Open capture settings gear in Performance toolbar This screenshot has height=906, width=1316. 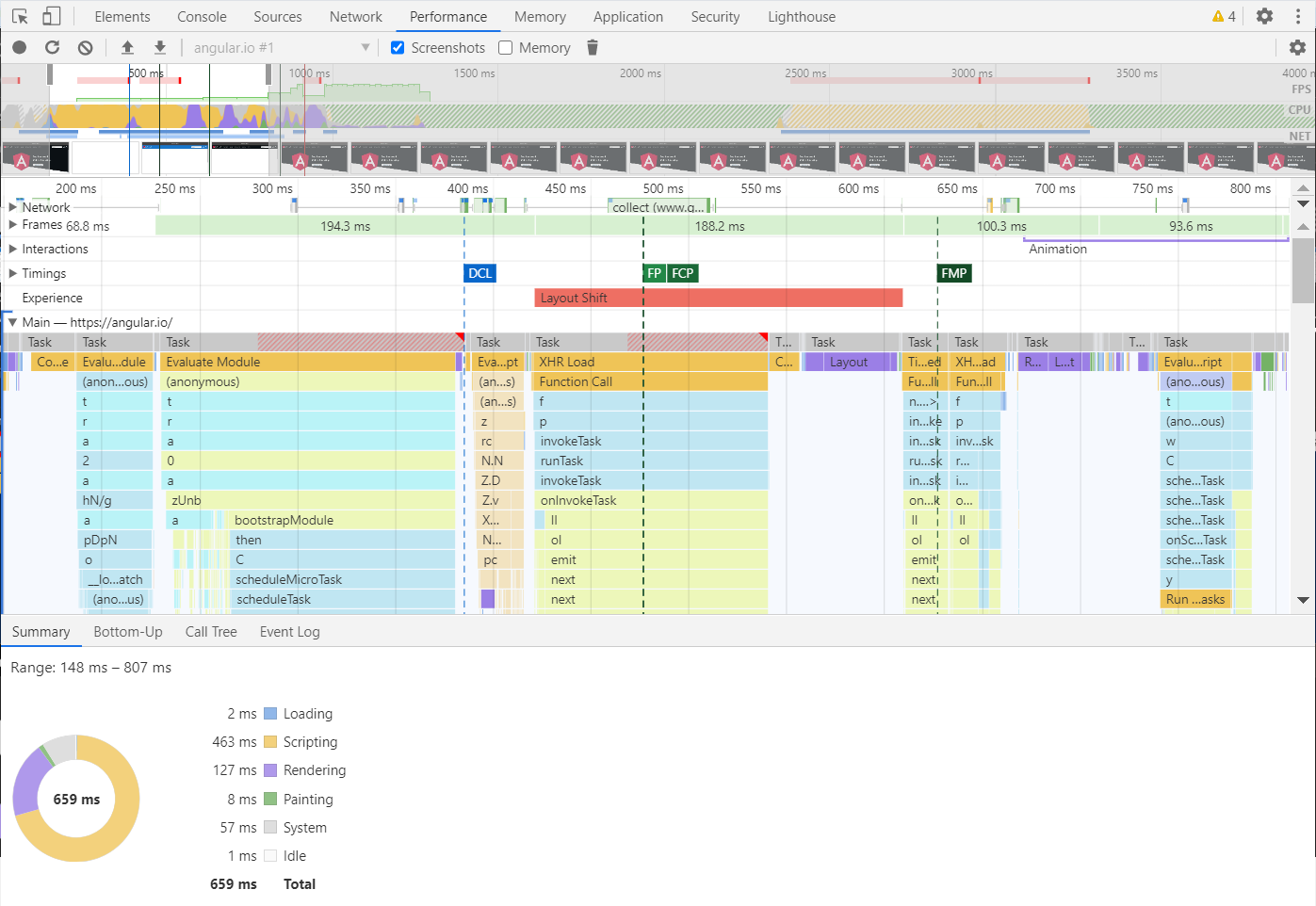1297,47
